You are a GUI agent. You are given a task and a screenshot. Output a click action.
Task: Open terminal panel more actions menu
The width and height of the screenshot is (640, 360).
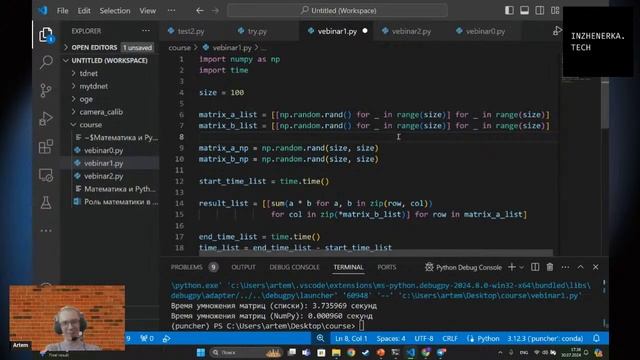tap(565, 267)
